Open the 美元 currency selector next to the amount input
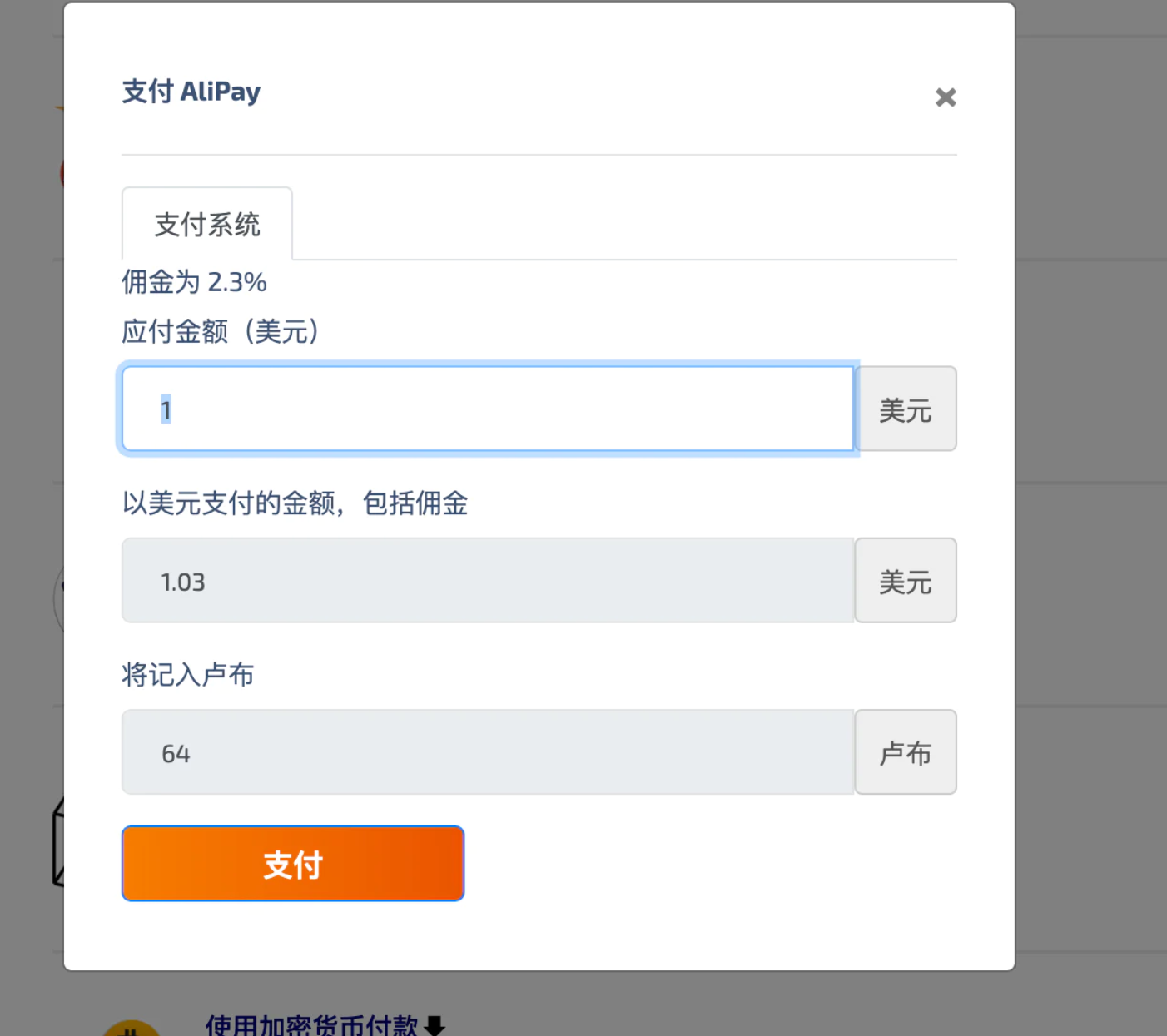 [906, 409]
